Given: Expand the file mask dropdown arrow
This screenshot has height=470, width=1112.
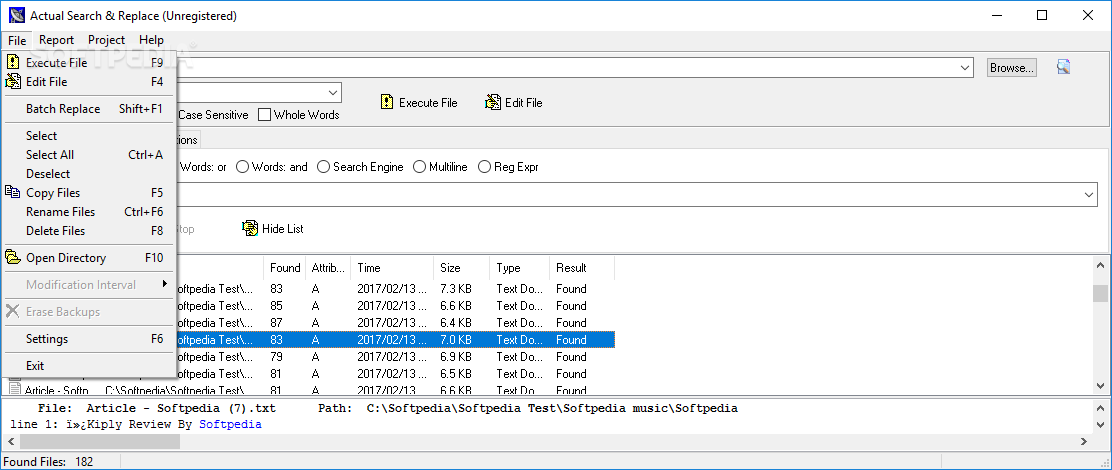Looking at the screenshot, I should [x=333, y=93].
